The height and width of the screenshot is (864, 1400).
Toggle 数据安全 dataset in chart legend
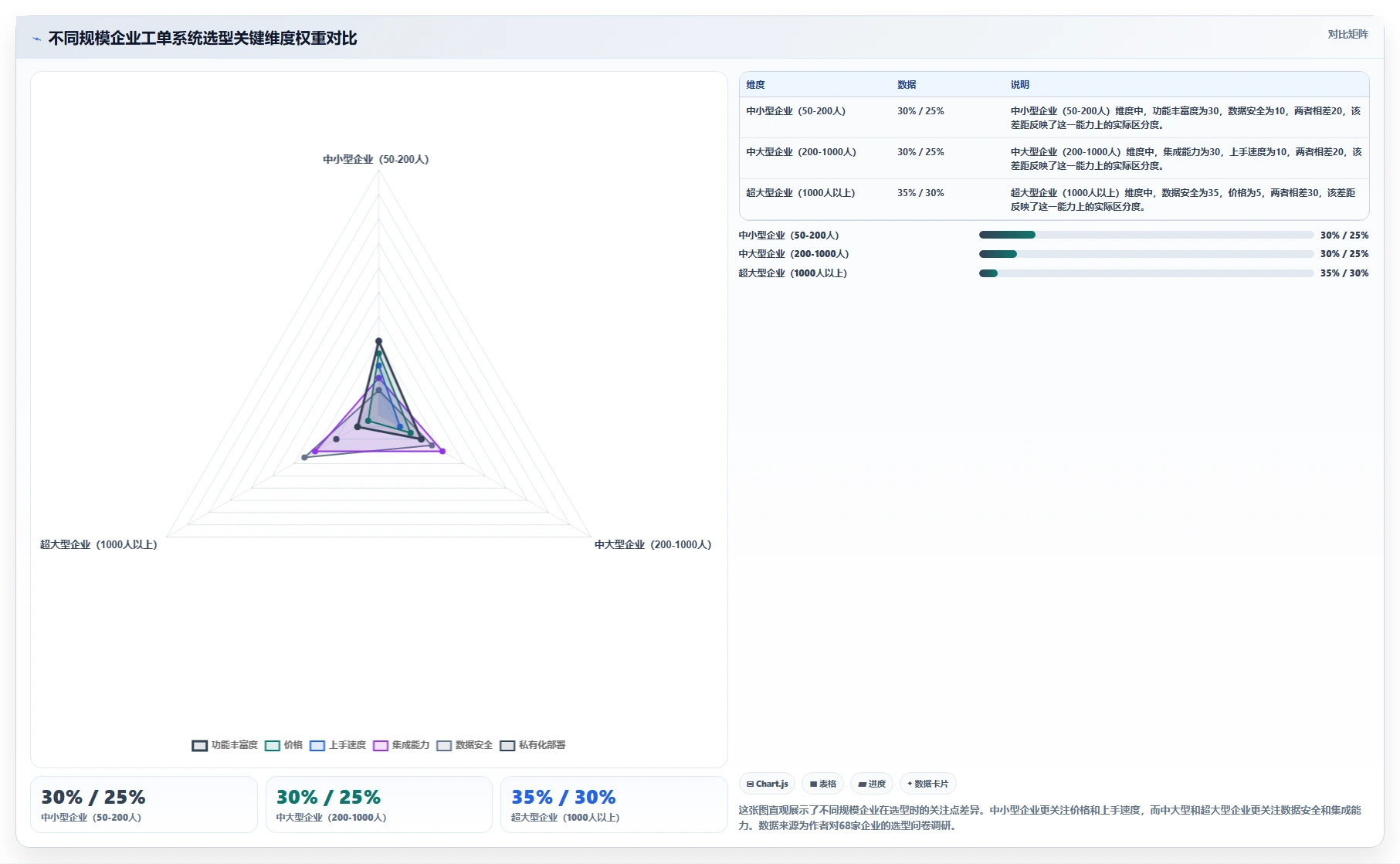coord(464,745)
